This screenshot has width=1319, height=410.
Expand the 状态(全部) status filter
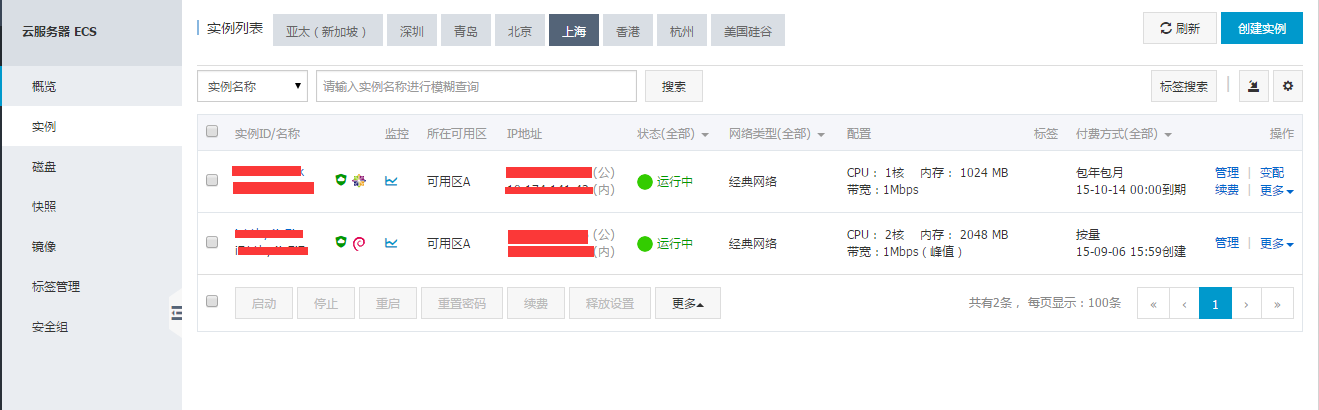pyautogui.click(x=672, y=134)
